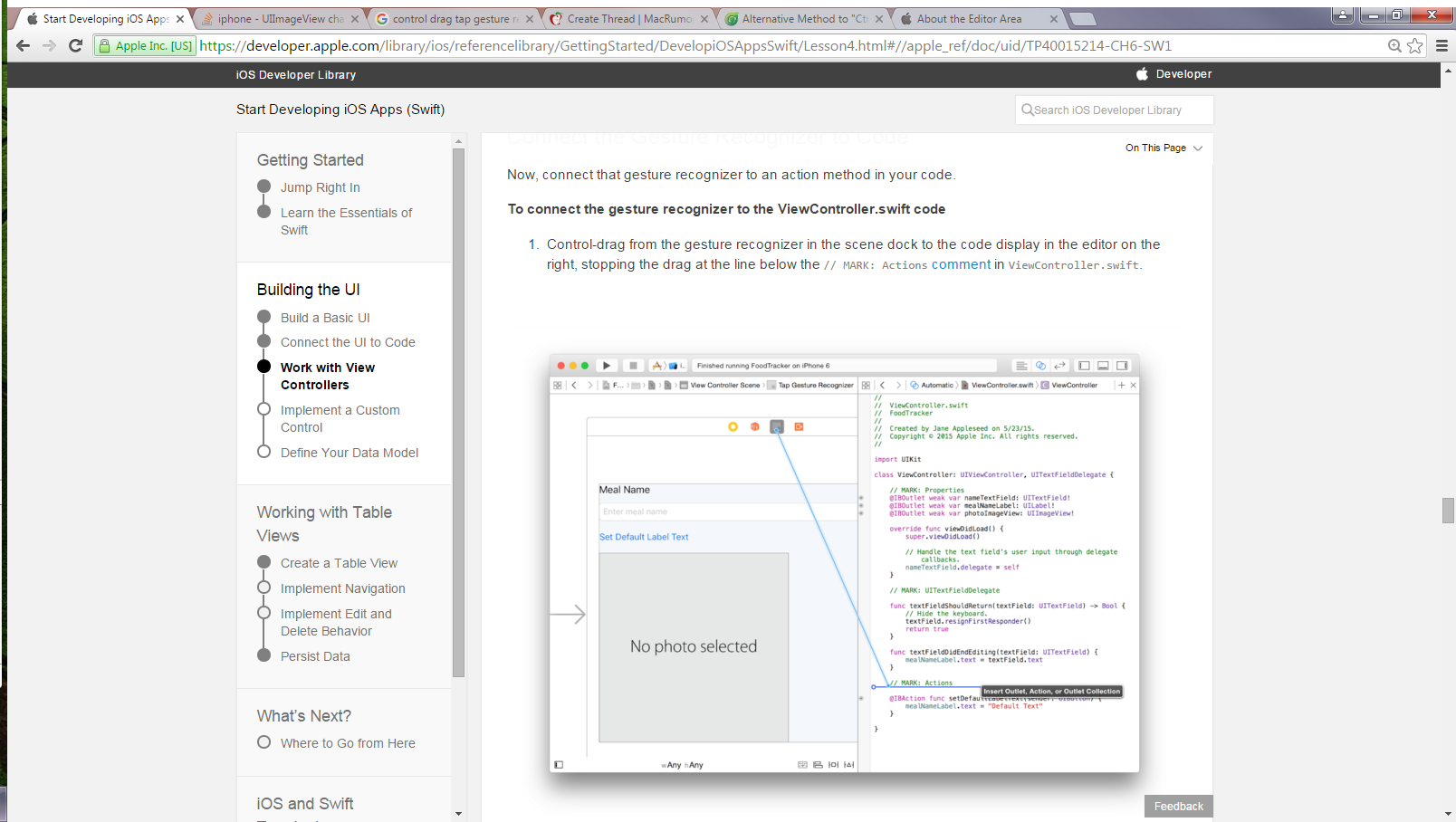Close the About the Editor Area tab
Screen dimensions: 1456x822
point(1054,19)
